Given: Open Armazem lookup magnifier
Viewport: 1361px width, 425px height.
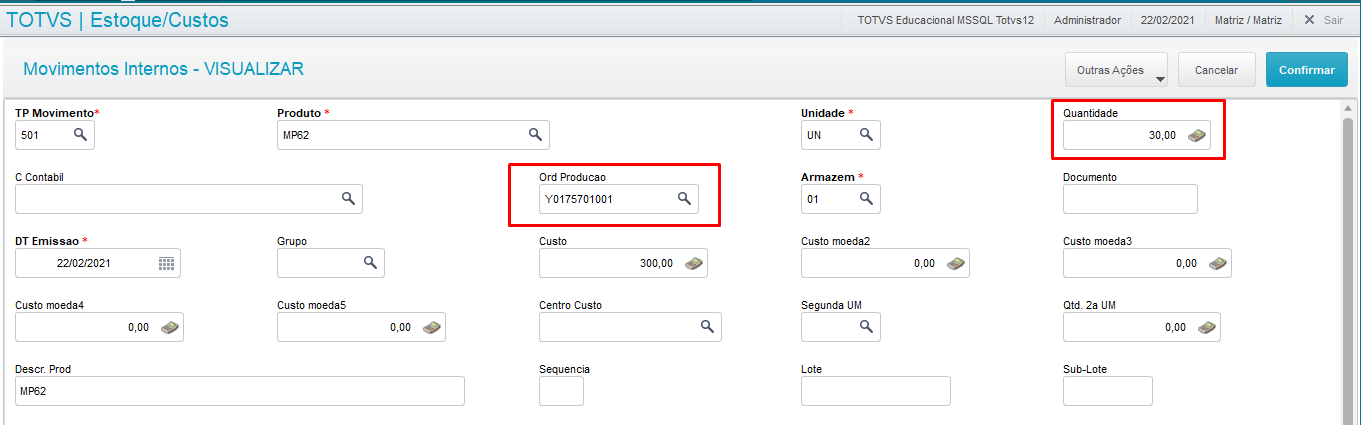Looking at the screenshot, I should coord(866,199).
